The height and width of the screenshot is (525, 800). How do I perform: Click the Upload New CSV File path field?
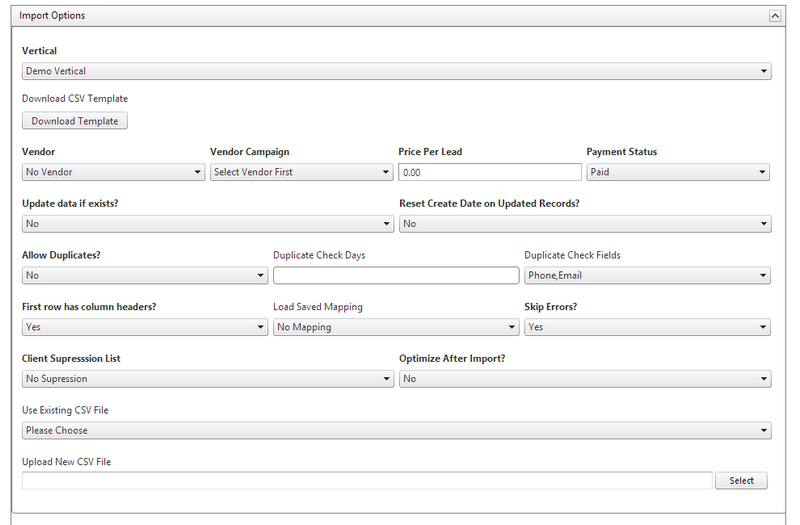[367, 481]
